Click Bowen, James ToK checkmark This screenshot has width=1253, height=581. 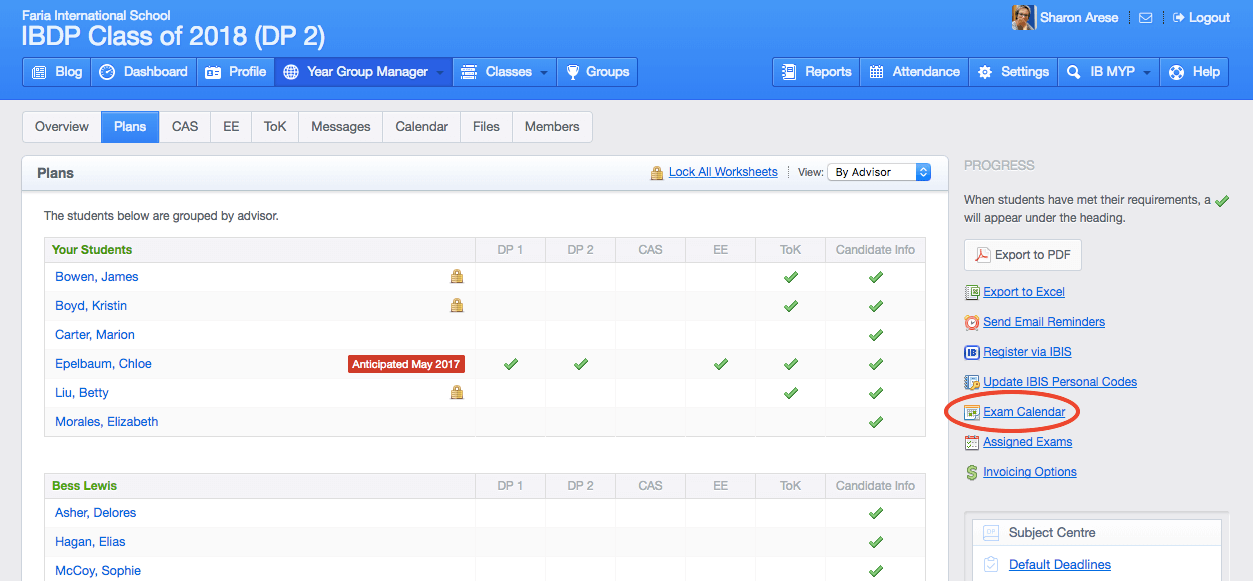pyautogui.click(x=791, y=277)
